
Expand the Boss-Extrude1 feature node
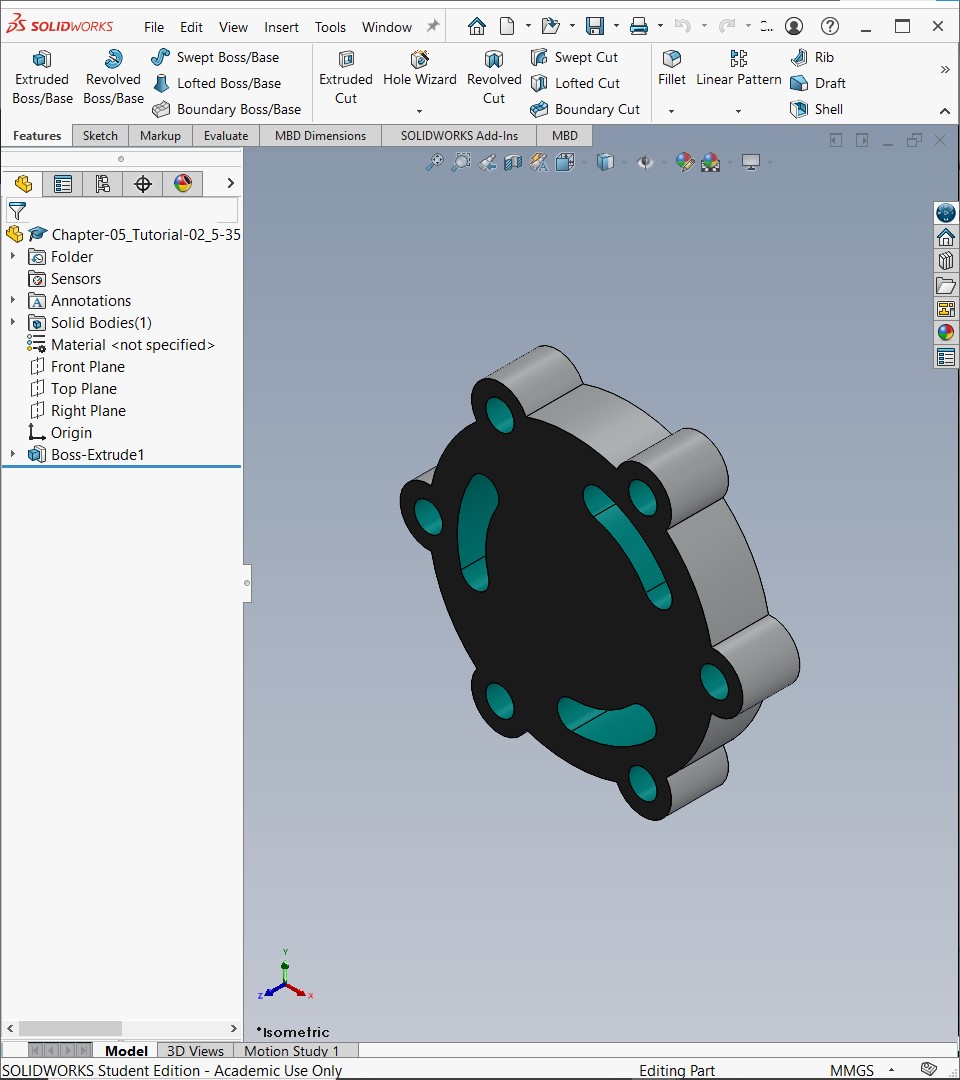[12, 455]
